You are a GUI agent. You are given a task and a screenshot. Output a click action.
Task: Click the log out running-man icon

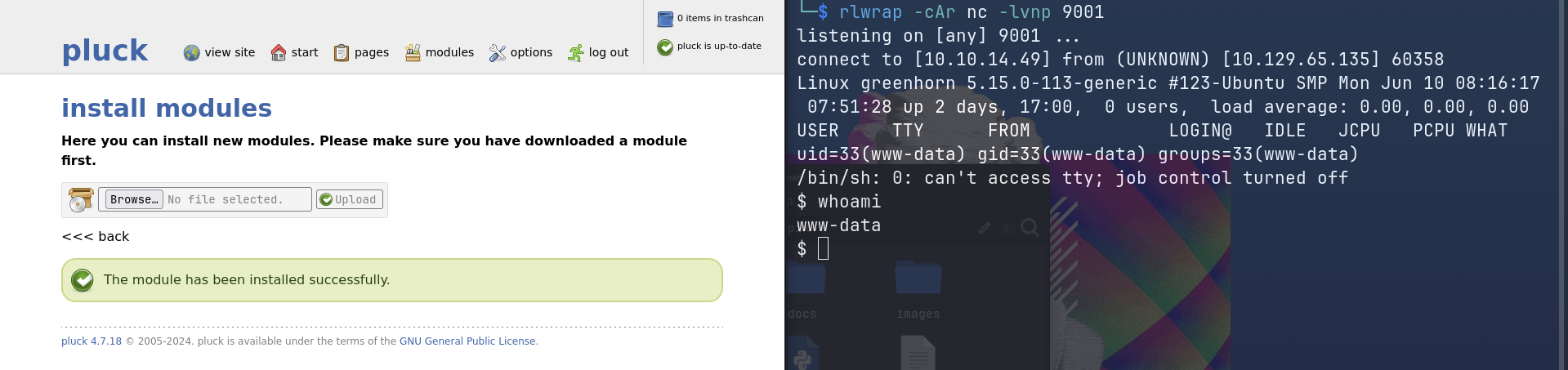click(x=576, y=53)
